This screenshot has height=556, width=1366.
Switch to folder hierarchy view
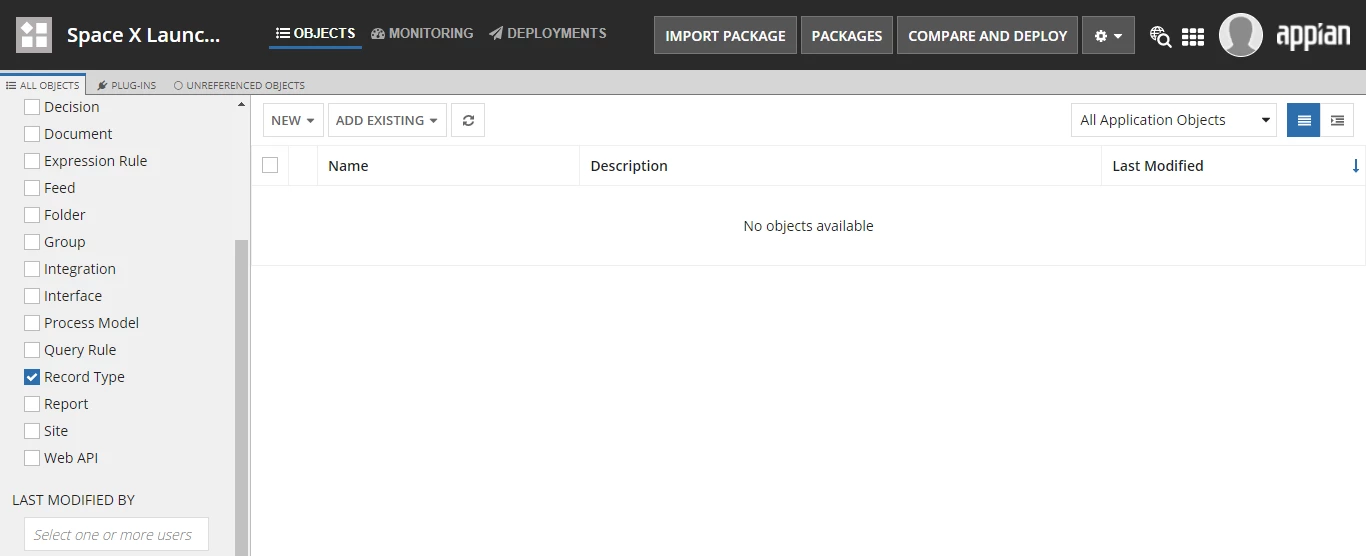1337,120
